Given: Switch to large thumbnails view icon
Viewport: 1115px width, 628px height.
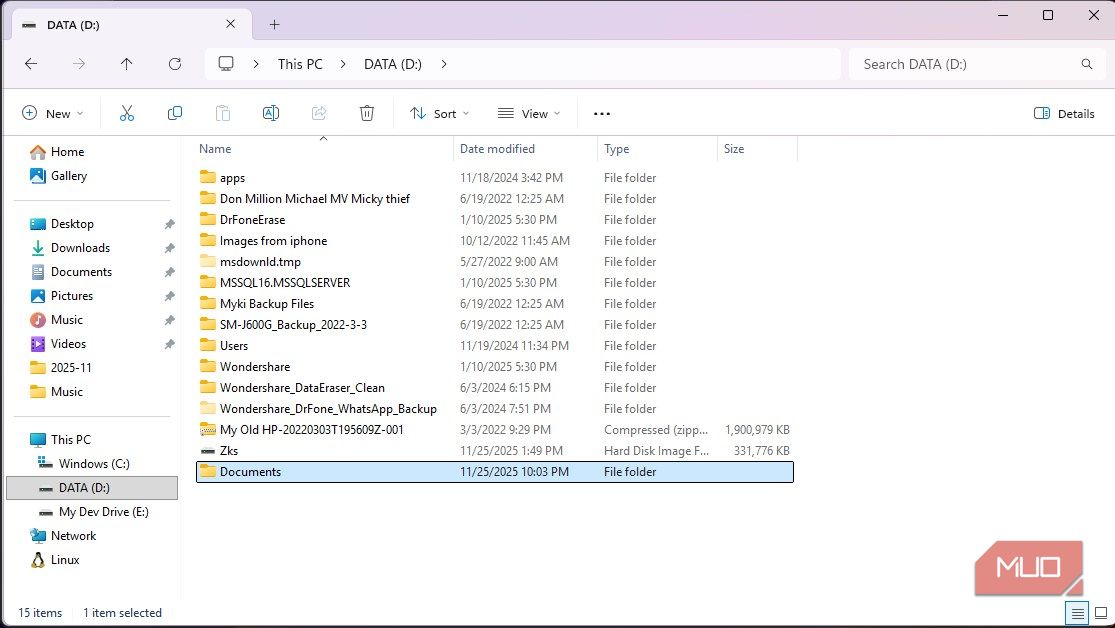Looking at the screenshot, I should pyautogui.click(x=1101, y=612).
